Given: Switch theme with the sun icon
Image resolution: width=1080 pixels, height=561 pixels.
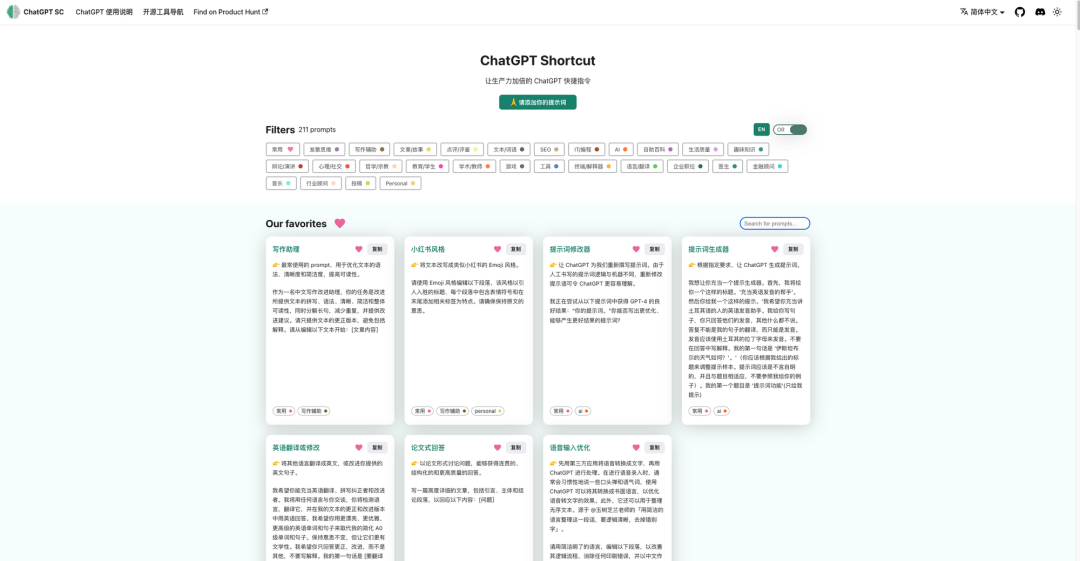Looking at the screenshot, I should pyautogui.click(x=1057, y=12).
